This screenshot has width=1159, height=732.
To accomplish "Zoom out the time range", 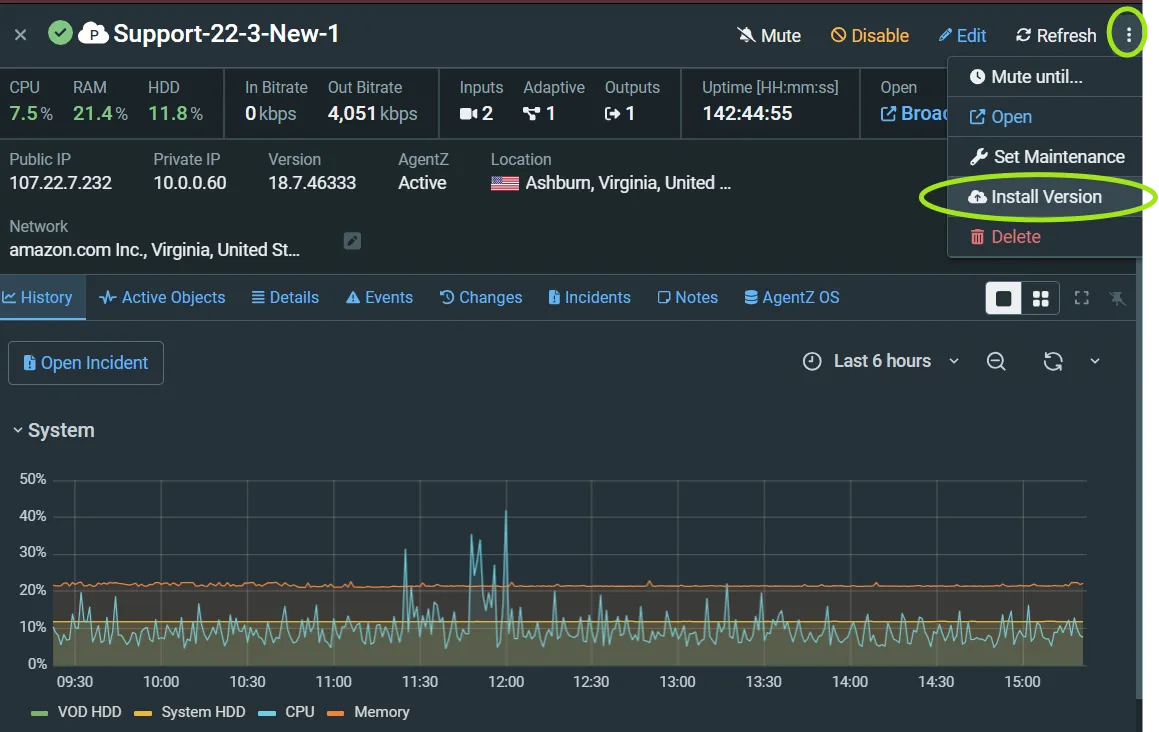I will [x=996, y=361].
